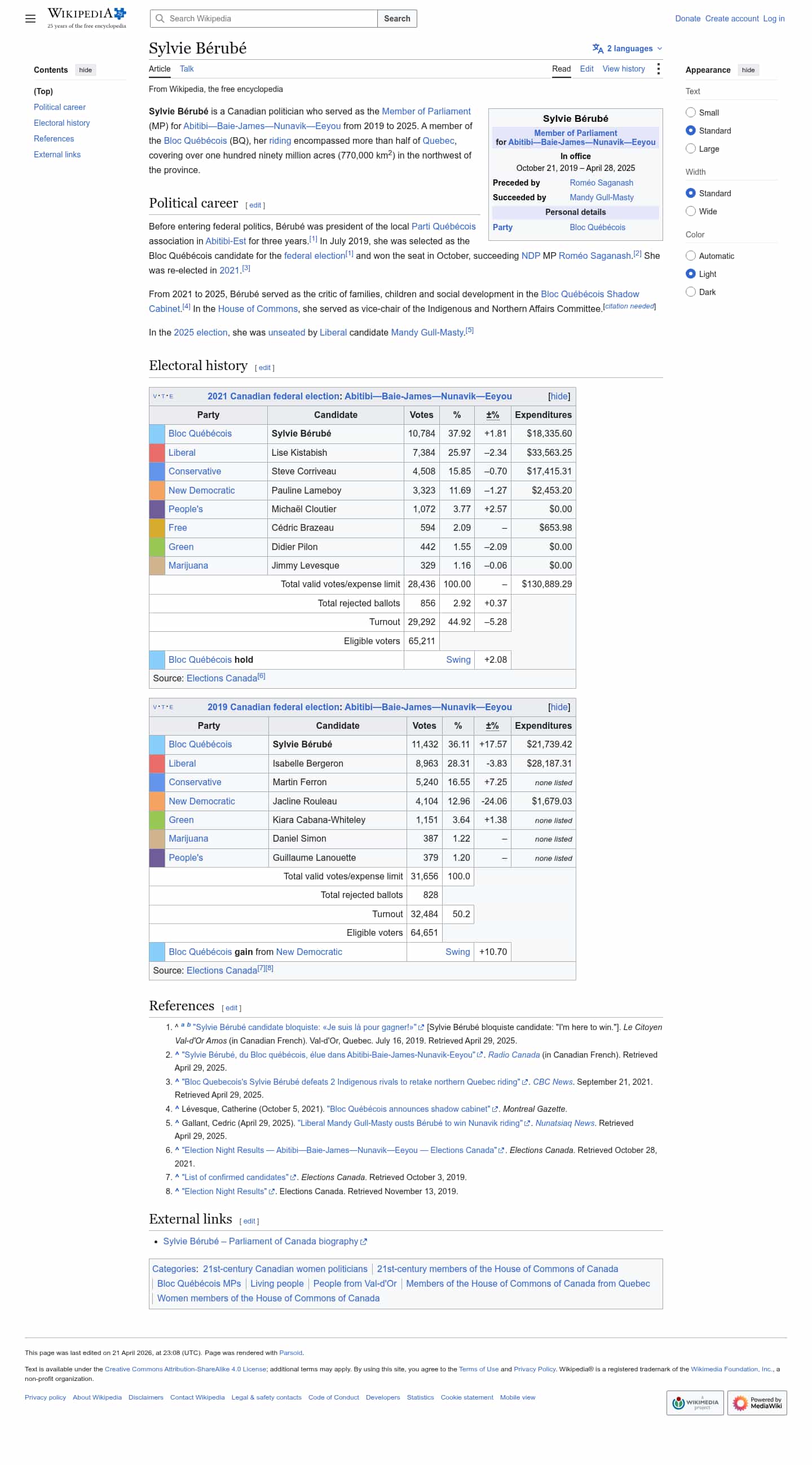Select Large text size

click(x=690, y=149)
